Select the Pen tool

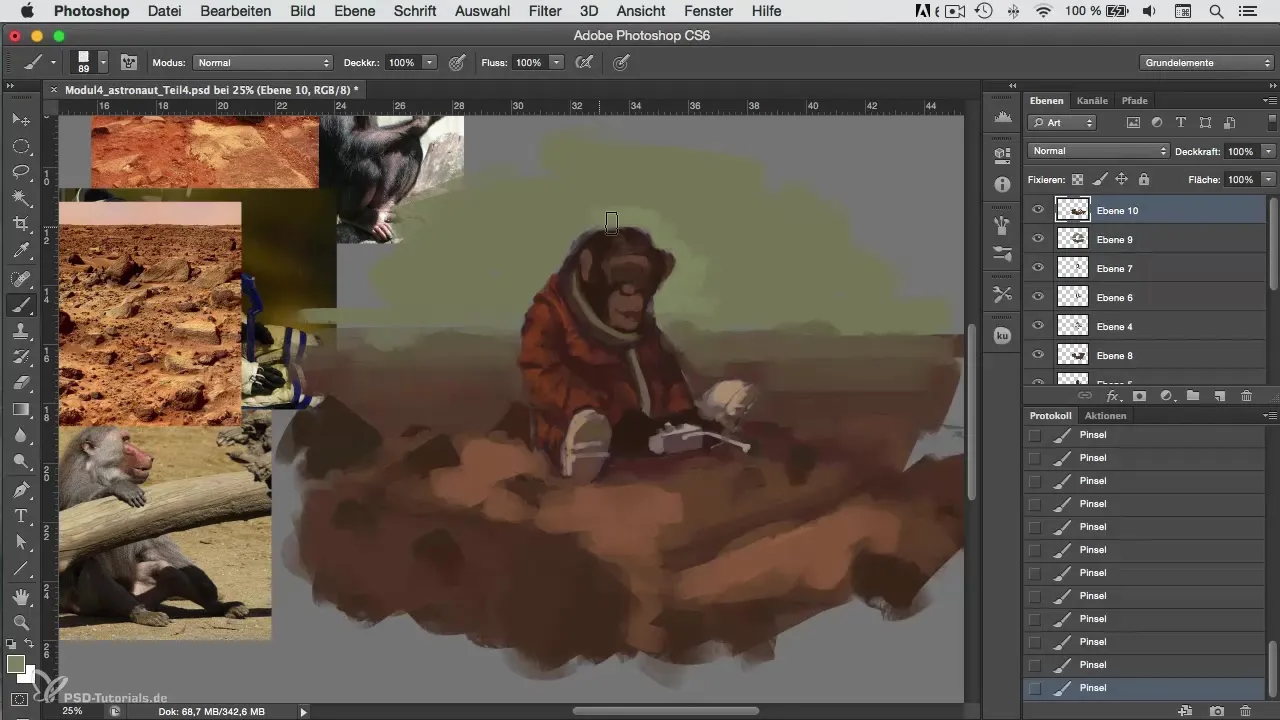20,490
